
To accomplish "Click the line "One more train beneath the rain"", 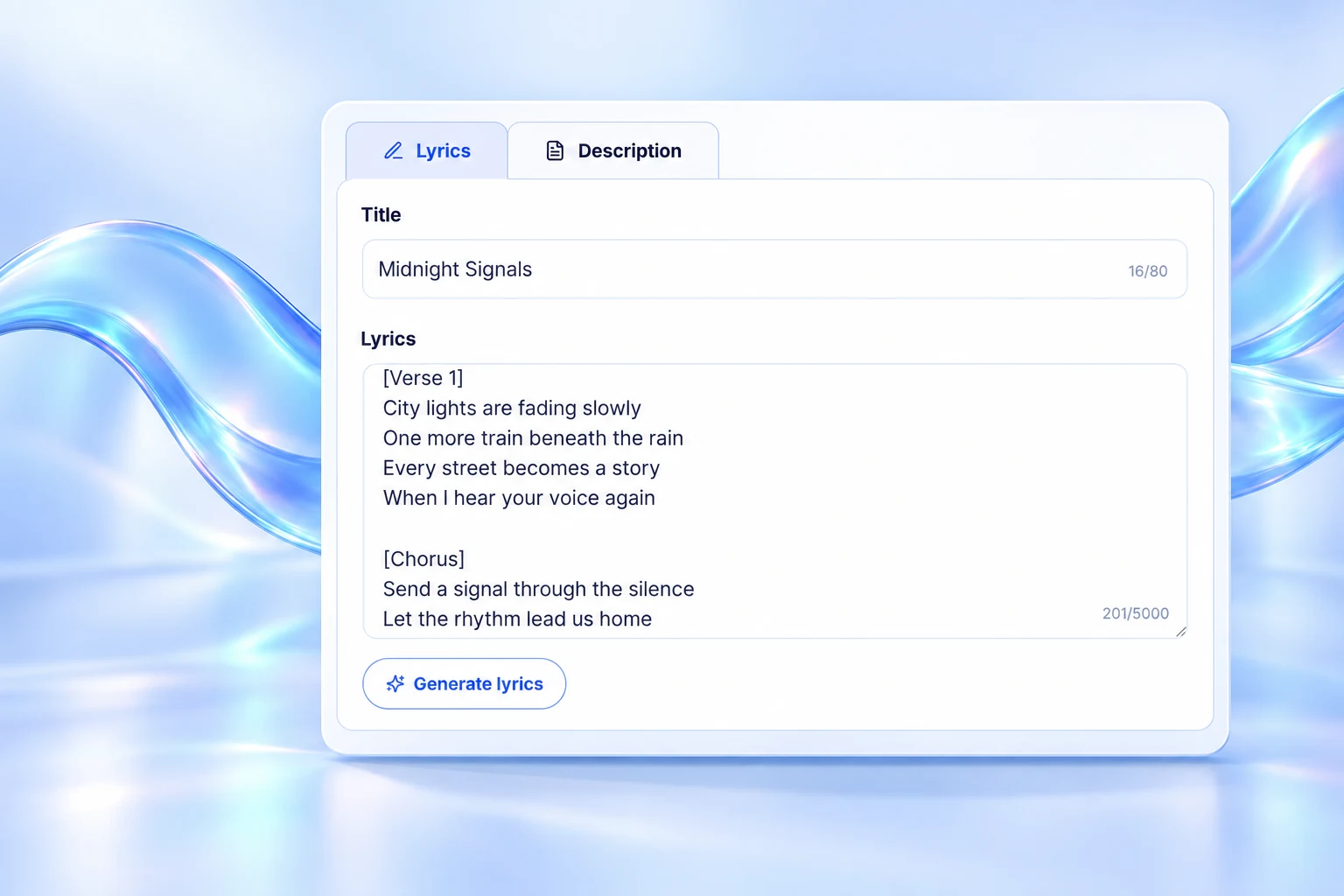I will [x=533, y=438].
